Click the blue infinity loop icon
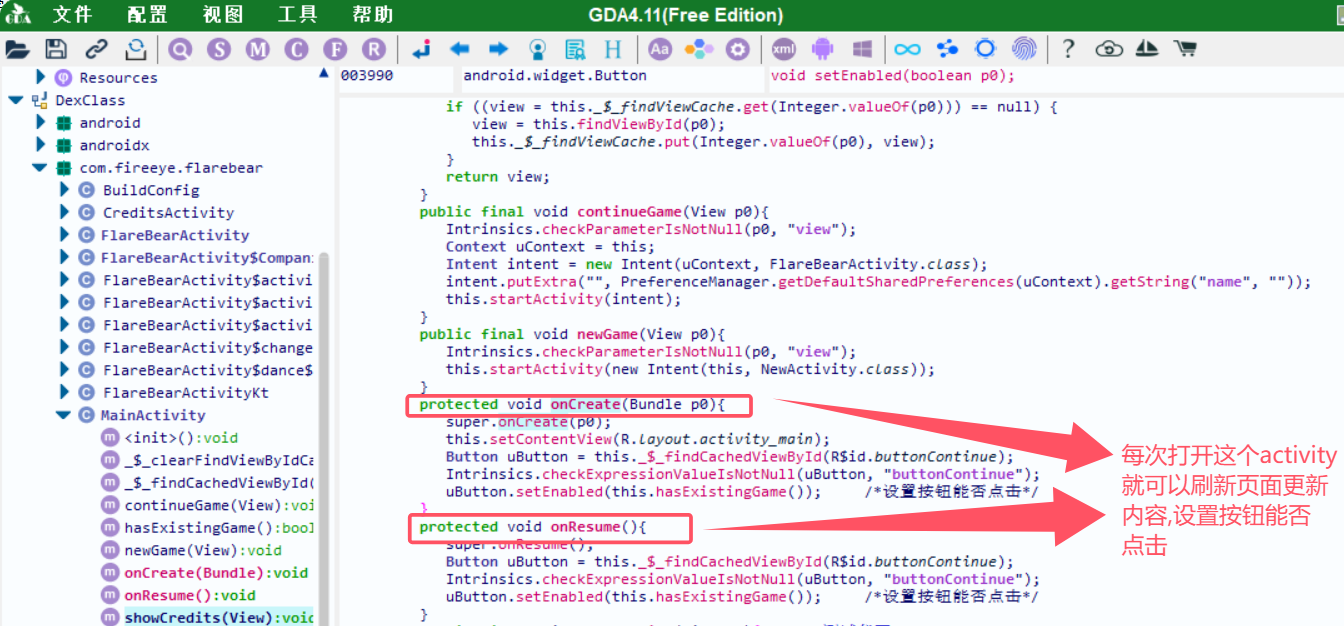This screenshot has height=626, width=1344. pyautogui.click(x=908, y=48)
